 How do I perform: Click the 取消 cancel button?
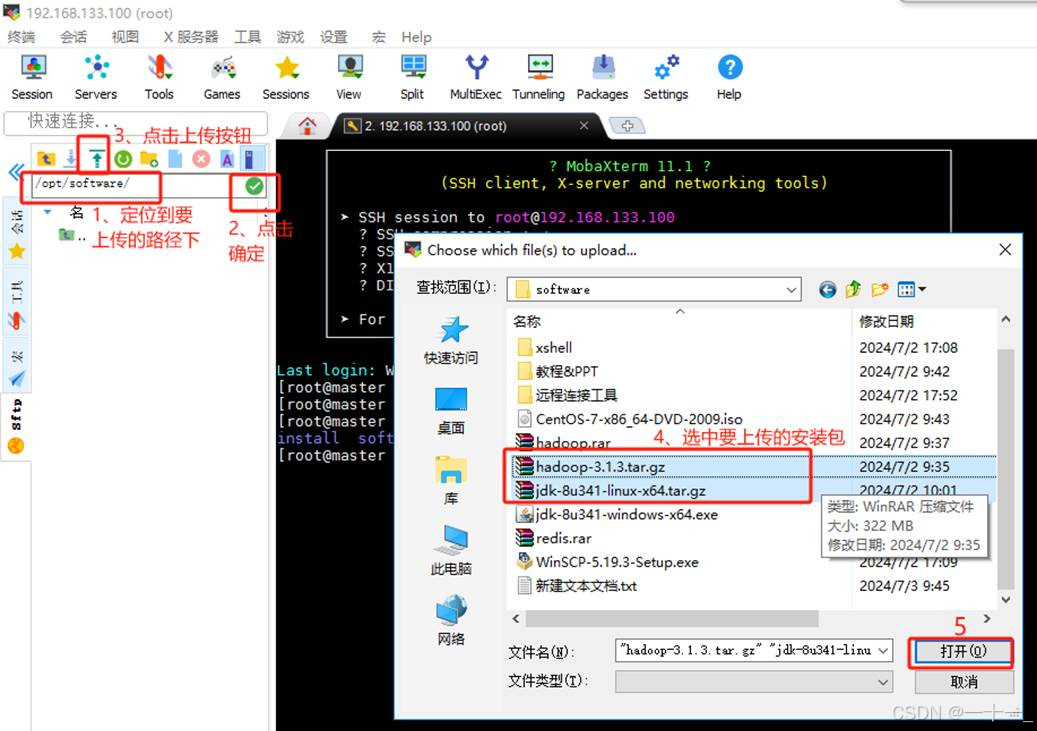(x=962, y=681)
